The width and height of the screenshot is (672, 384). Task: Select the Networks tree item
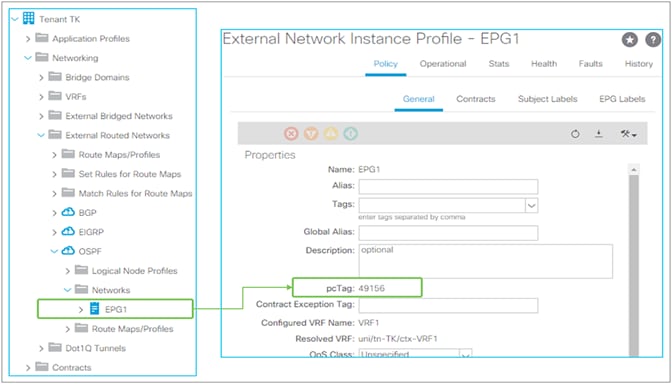(x=111, y=290)
